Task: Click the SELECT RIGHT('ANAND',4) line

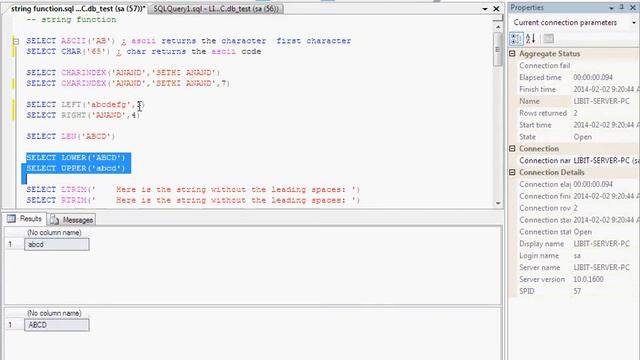Action: coord(83,115)
